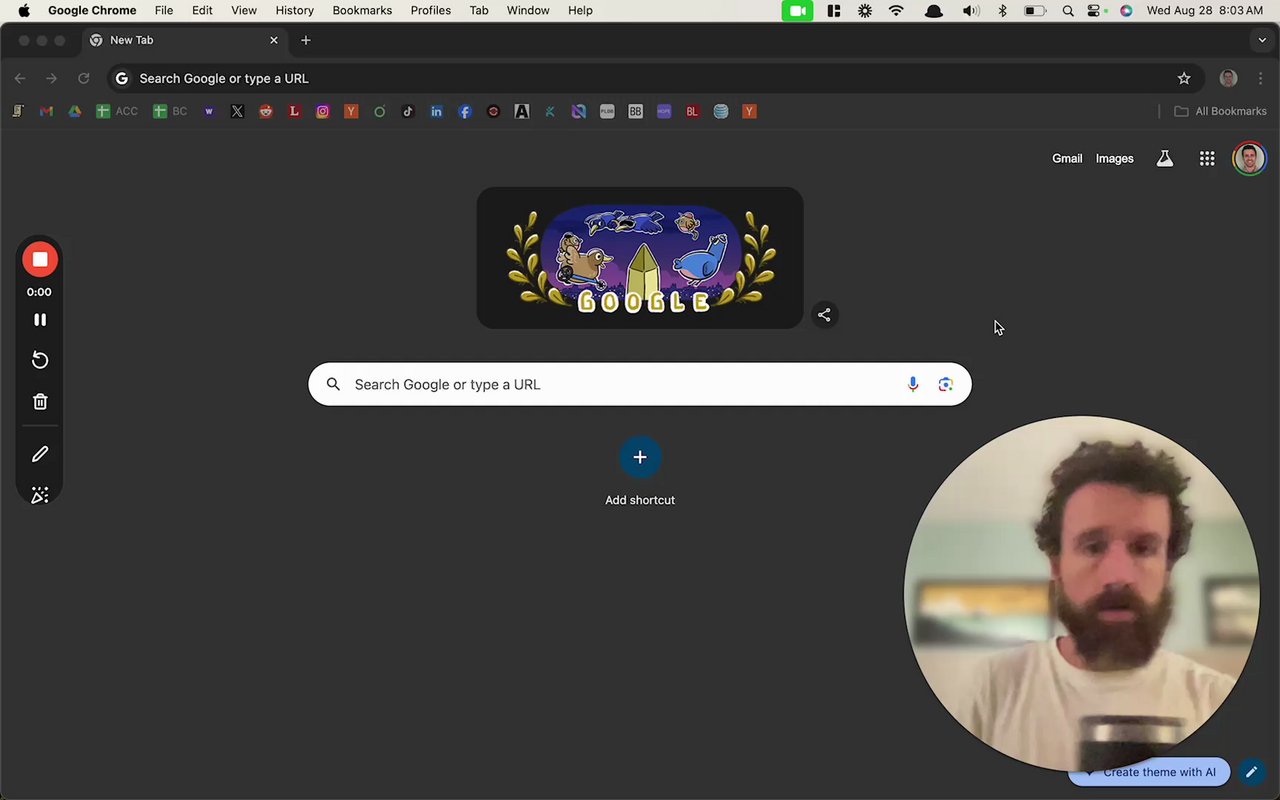Screen dimensions: 1280x800
Task: Open Google account profile picture
Action: [1249, 158]
